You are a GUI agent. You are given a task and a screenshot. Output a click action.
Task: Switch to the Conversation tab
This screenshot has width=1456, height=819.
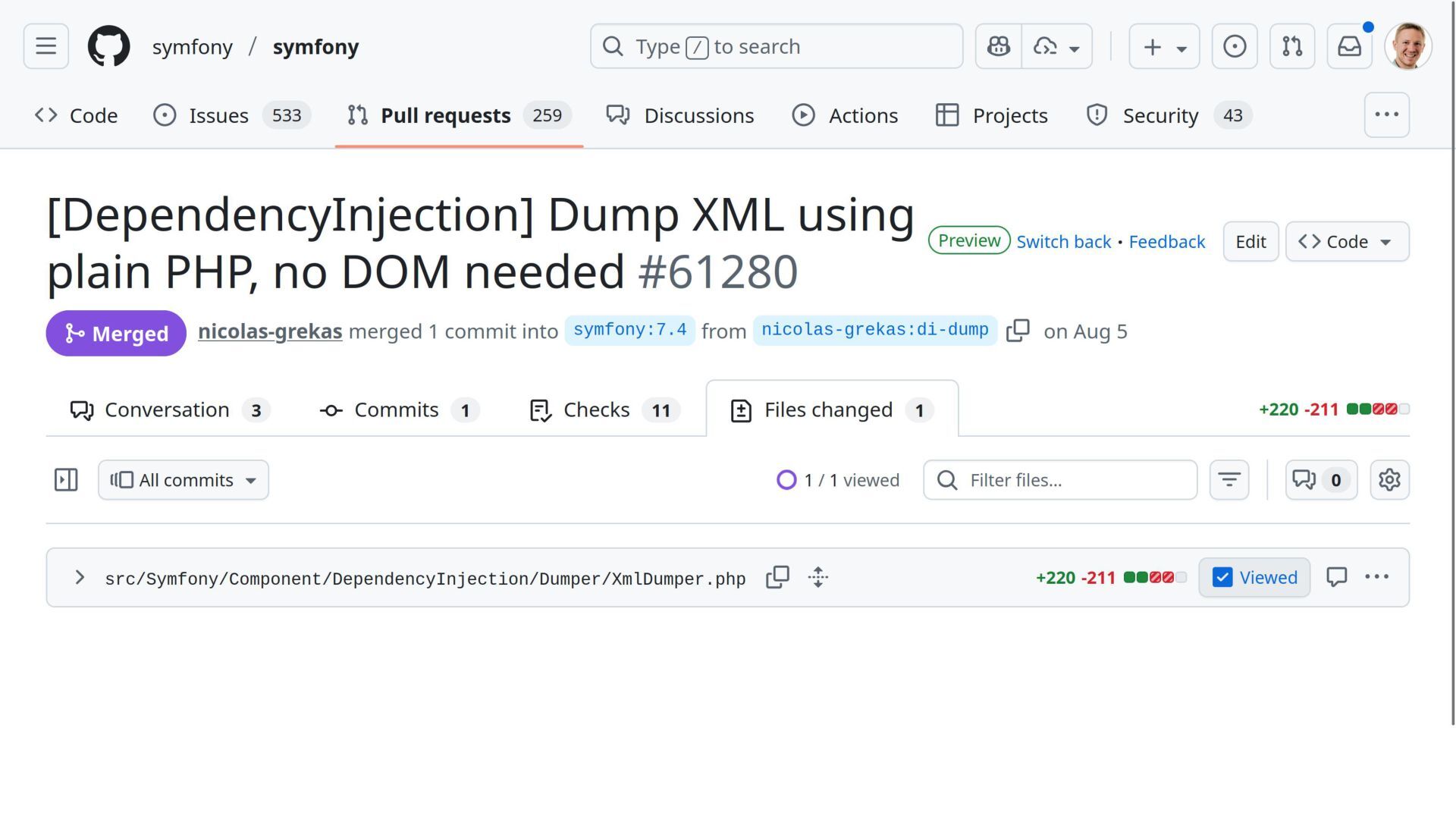coord(168,410)
